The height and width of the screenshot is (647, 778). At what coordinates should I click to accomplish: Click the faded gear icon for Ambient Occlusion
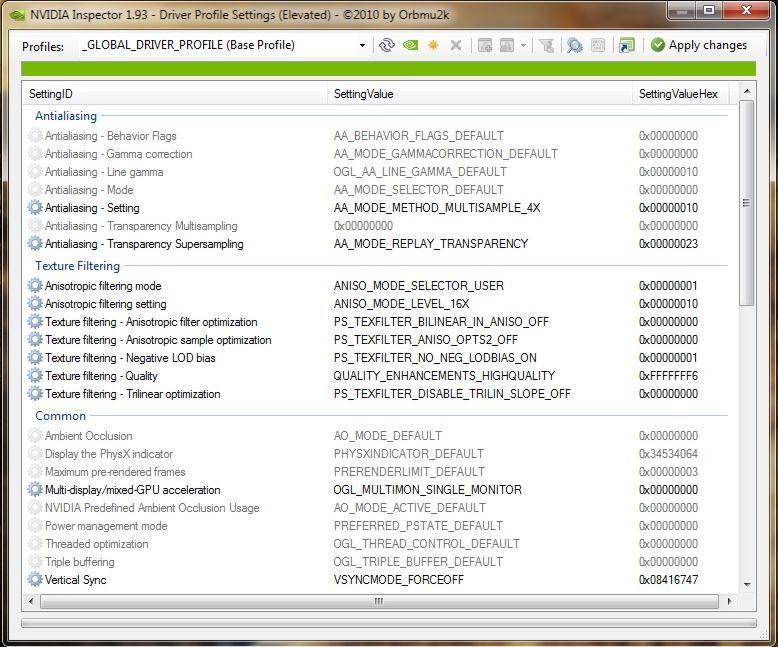pos(35,436)
